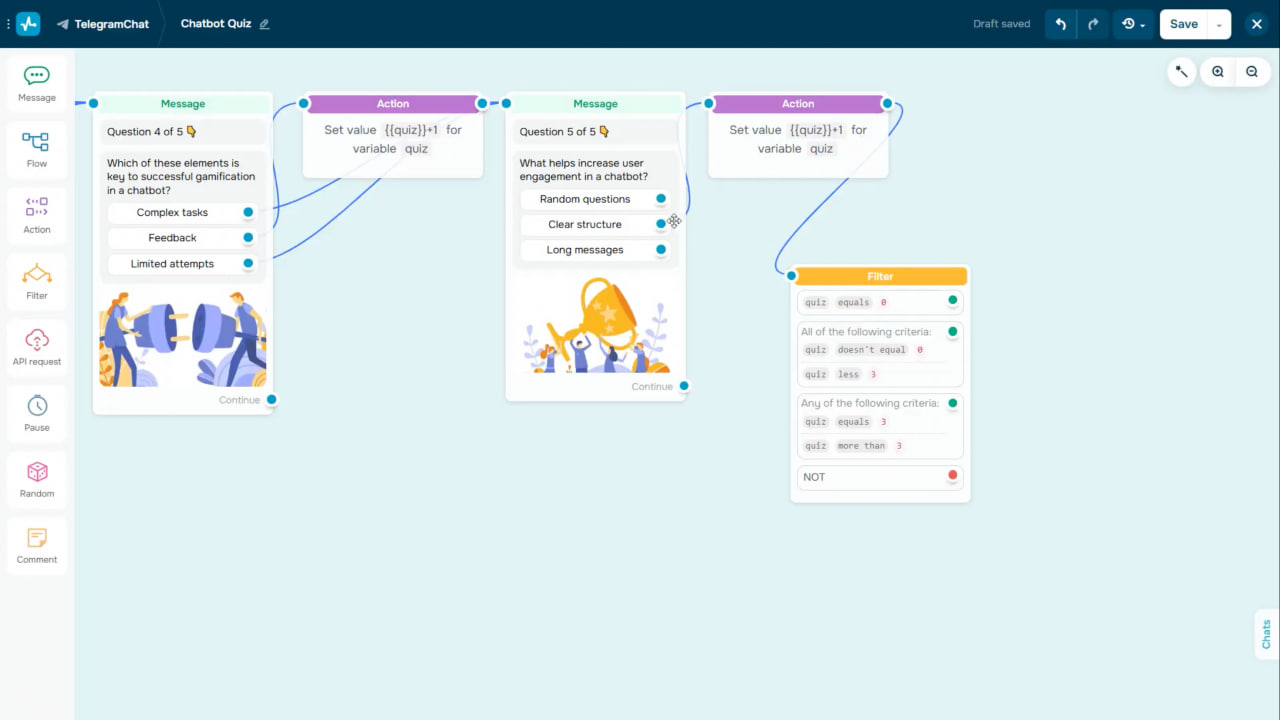
Task: Edit the Chatbot Quiz name pencil
Action: (x=265, y=24)
